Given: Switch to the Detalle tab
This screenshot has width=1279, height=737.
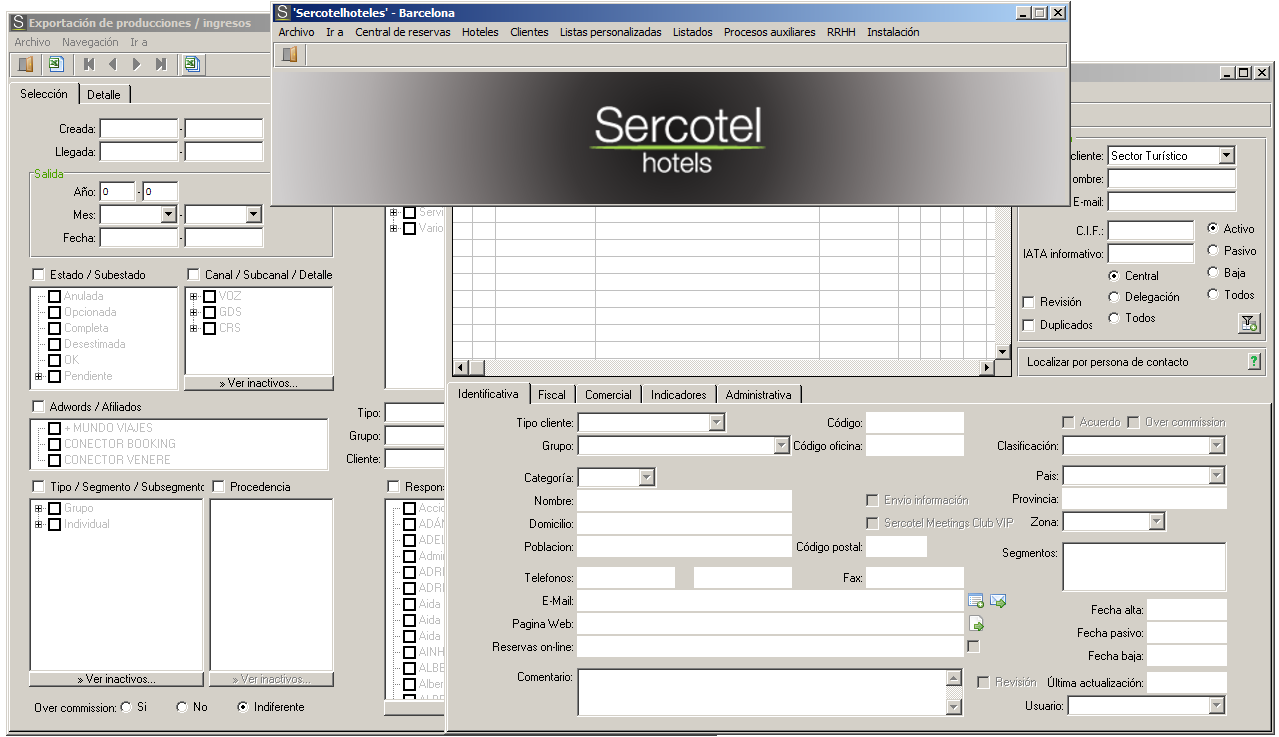Looking at the screenshot, I should pos(104,95).
